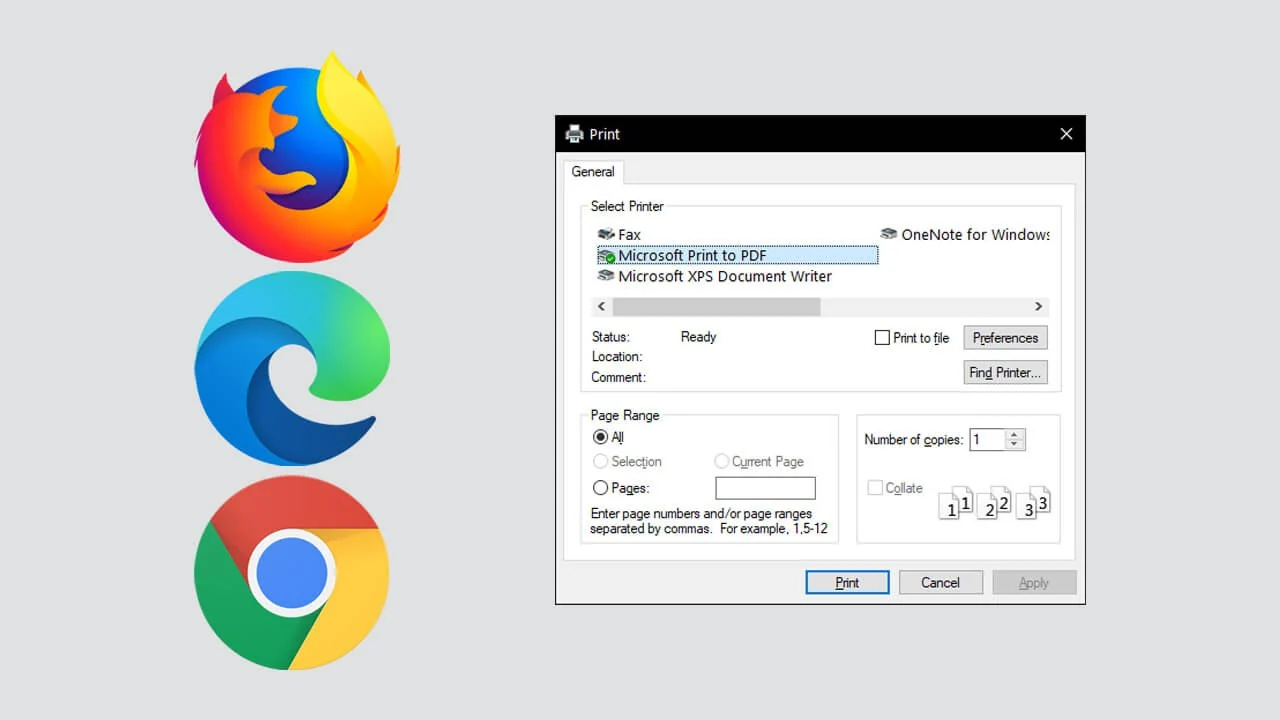
Task: Click the Find Printer button
Action: tap(1005, 373)
